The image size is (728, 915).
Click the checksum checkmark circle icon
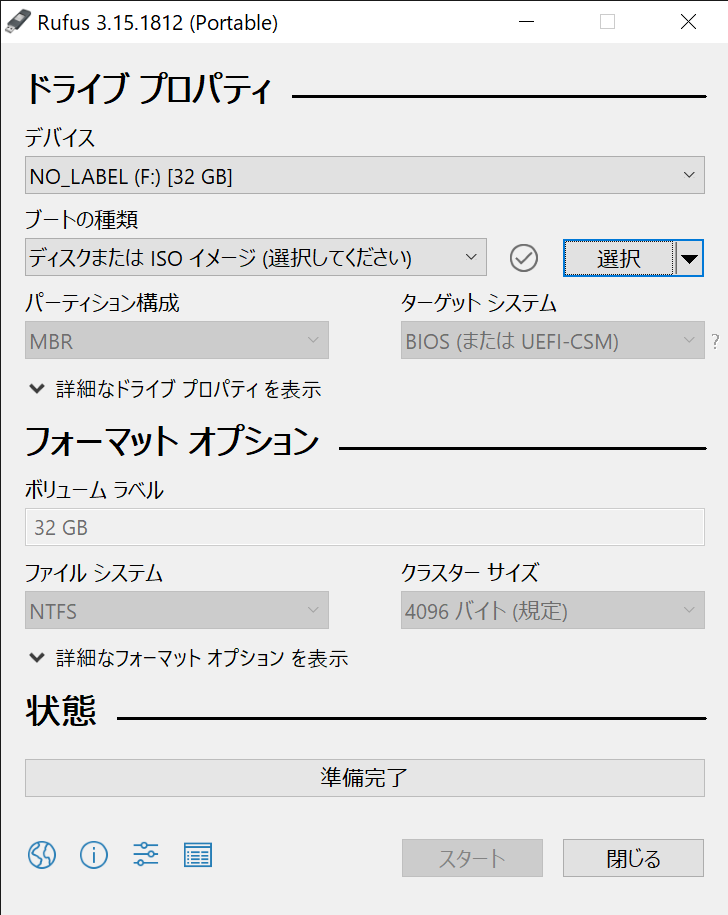click(x=524, y=258)
